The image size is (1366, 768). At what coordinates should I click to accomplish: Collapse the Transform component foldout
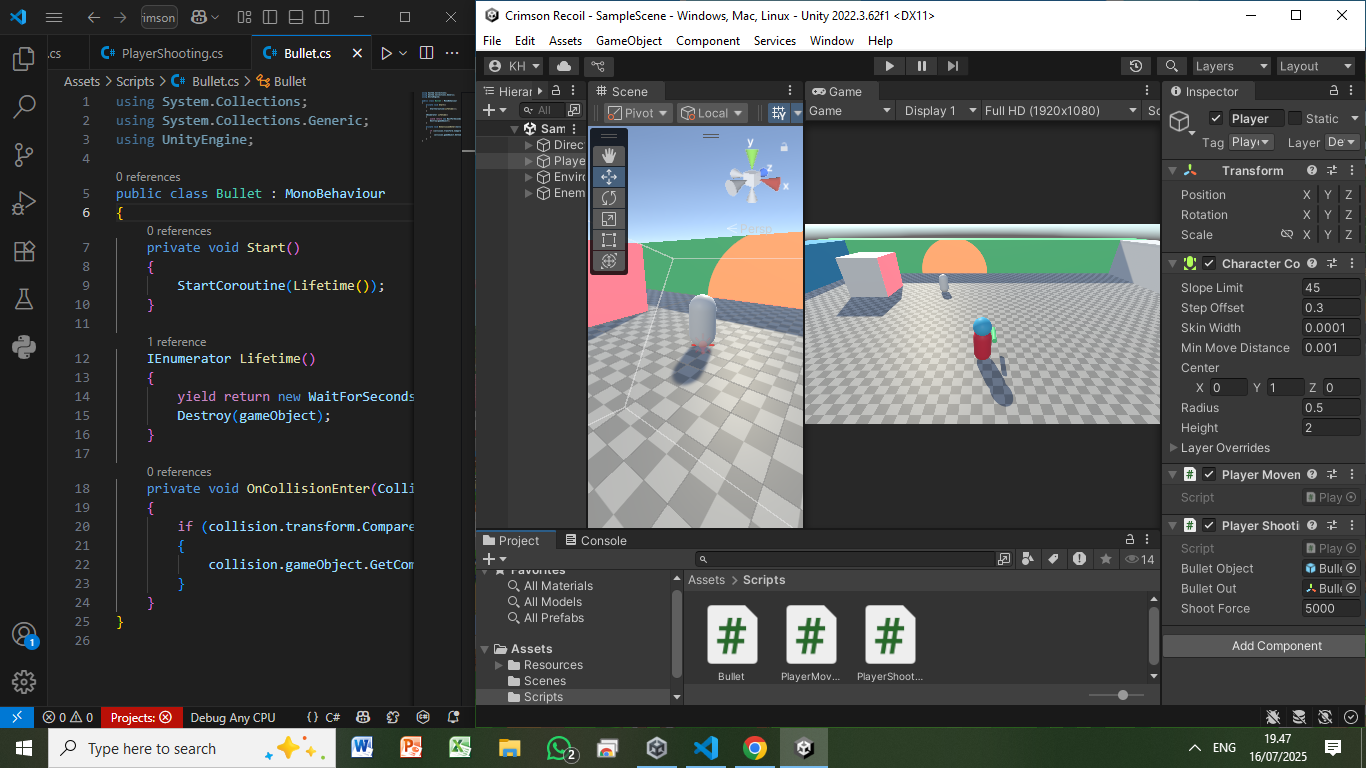[1173, 171]
